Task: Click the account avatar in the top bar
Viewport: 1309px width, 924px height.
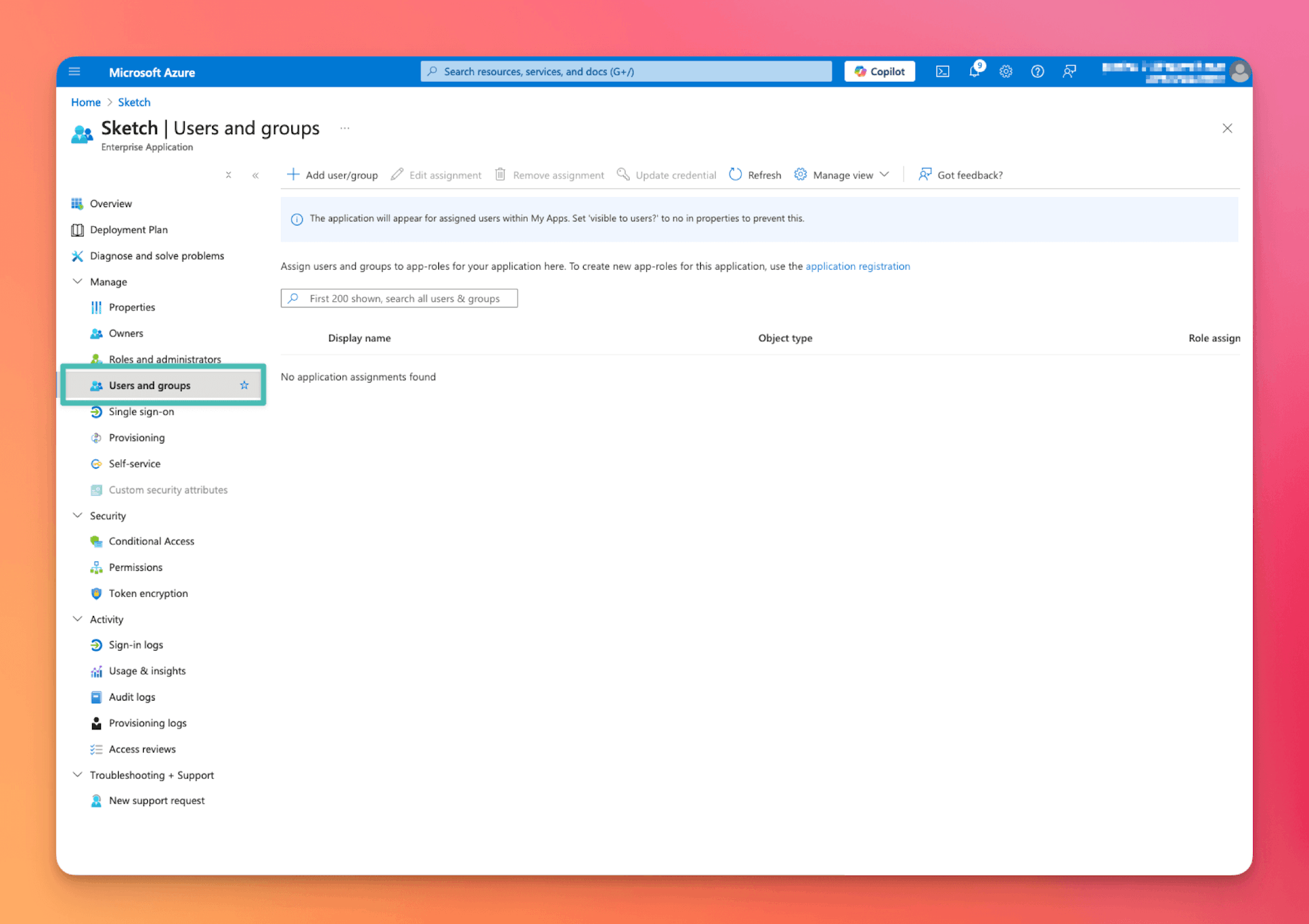Action: click(1239, 72)
